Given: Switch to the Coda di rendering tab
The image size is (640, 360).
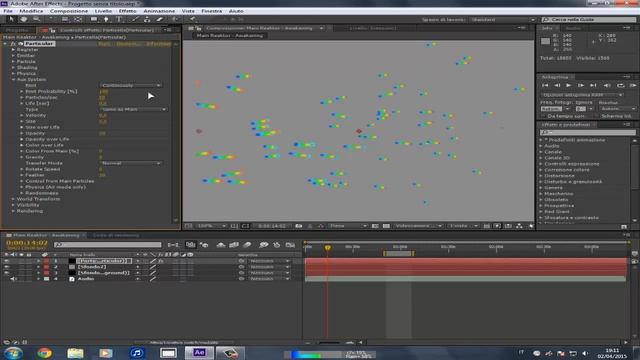Looking at the screenshot, I should 116,236.
